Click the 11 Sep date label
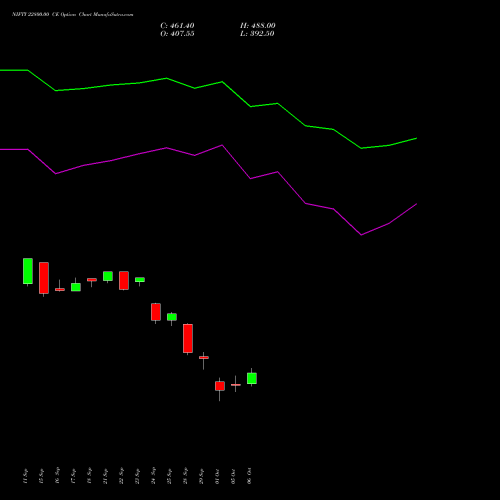This screenshot has height=500, width=500. click(x=25, y=476)
